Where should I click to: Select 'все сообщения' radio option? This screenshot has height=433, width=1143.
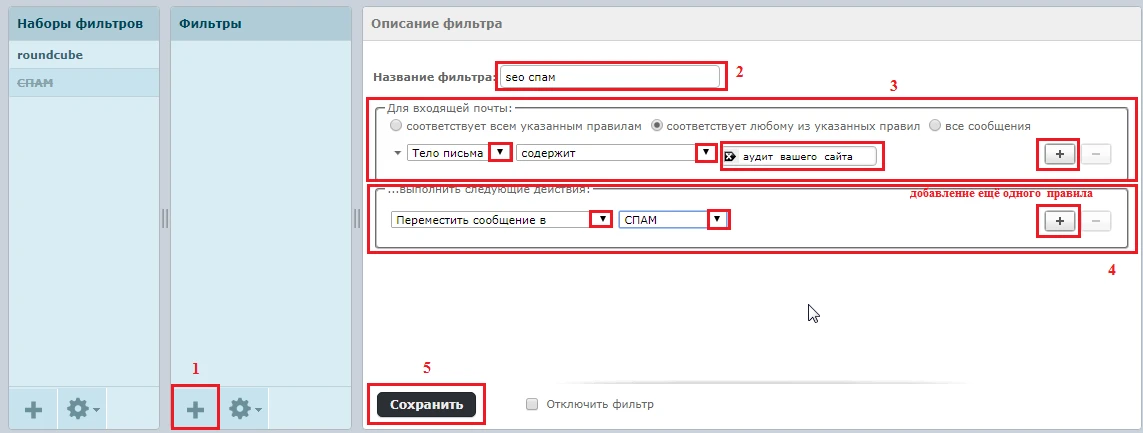(935, 126)
